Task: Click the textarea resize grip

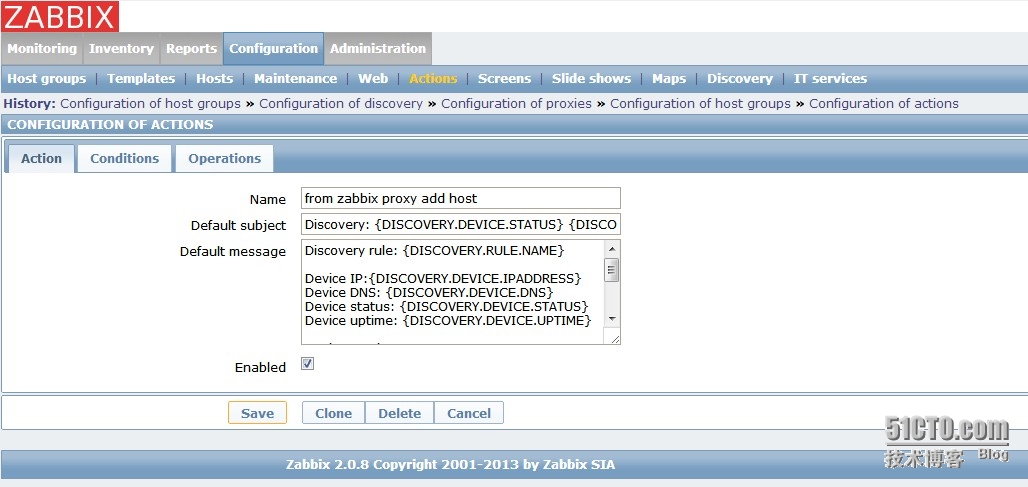Action: tap(614, 338)
